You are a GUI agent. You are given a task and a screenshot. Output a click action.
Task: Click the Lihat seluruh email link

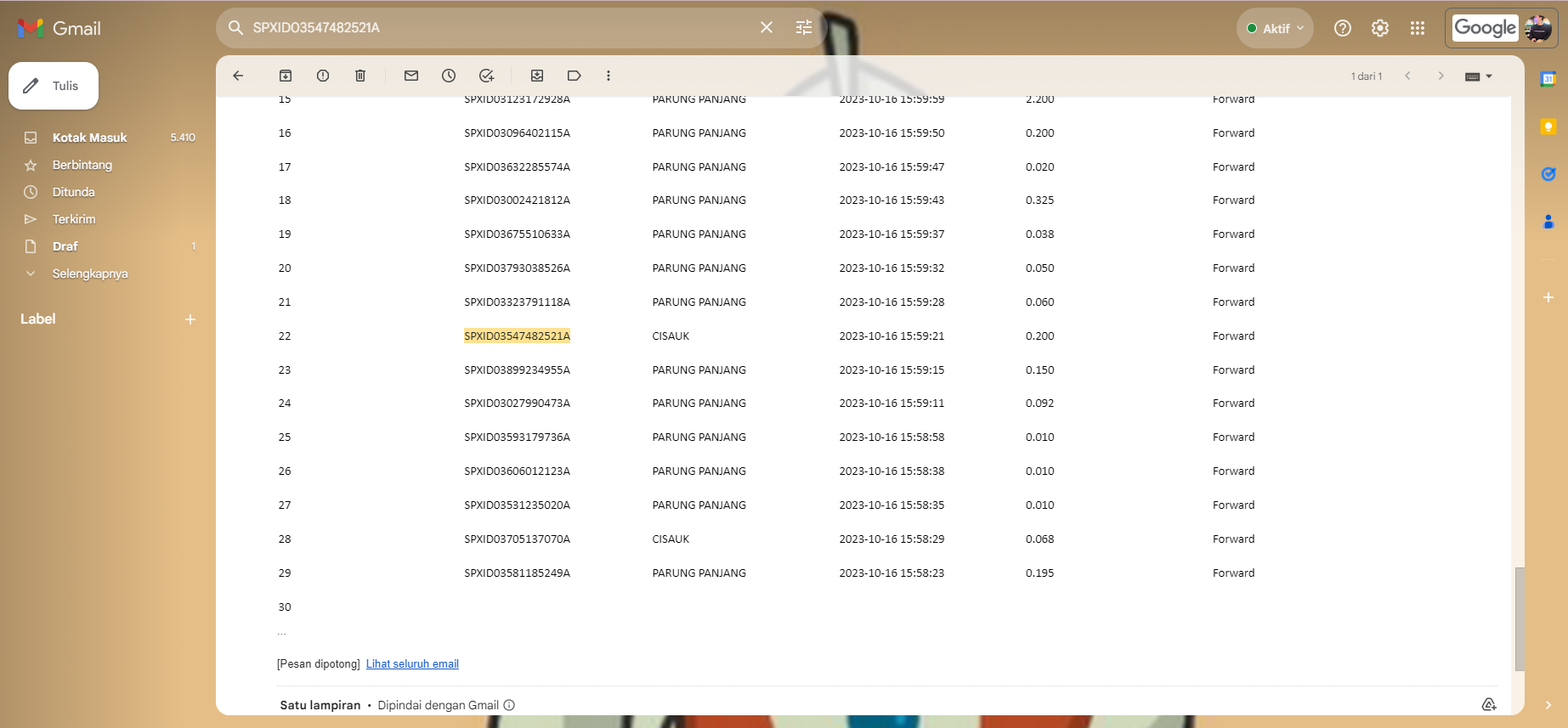[412, 664]
